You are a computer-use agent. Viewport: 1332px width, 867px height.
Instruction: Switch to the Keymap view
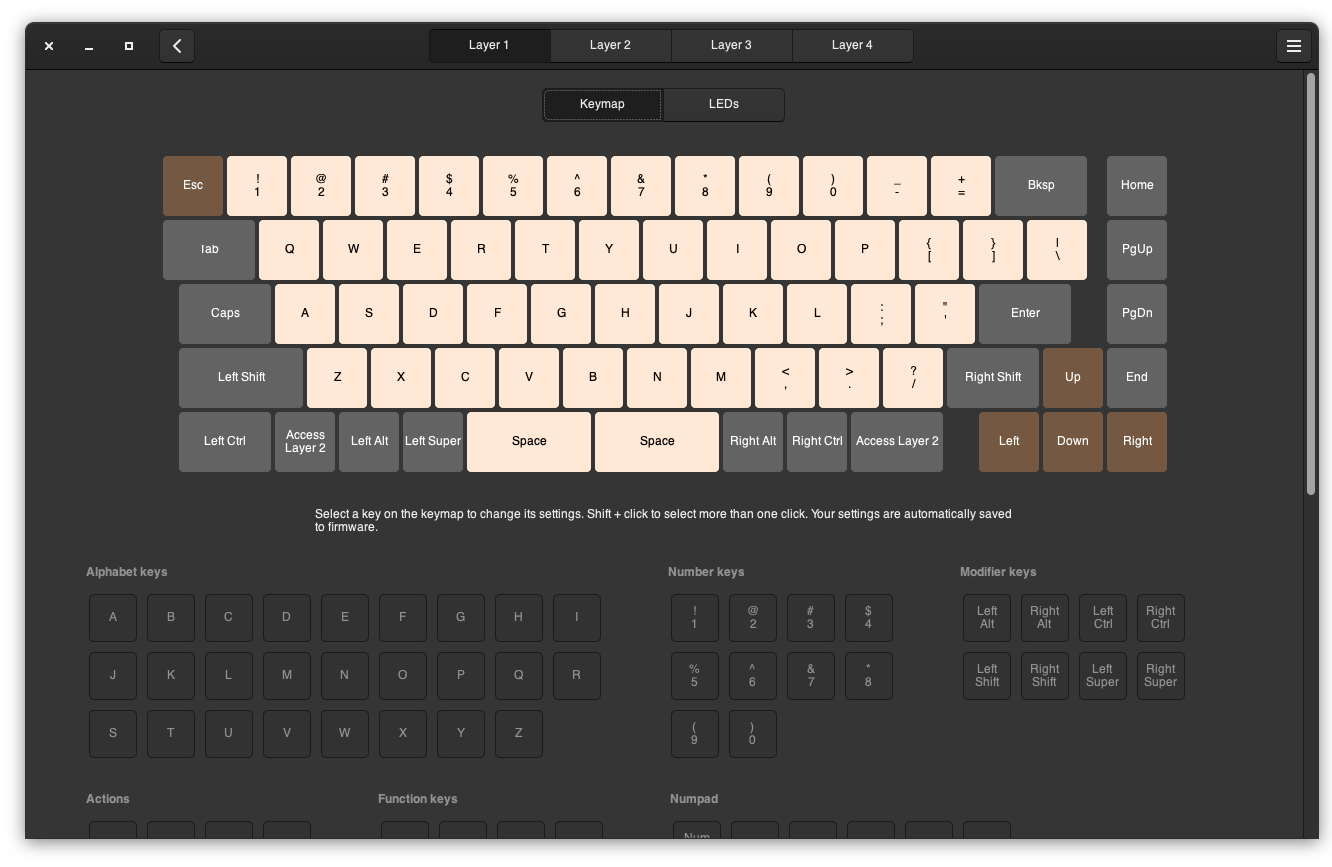click(602, 105)
